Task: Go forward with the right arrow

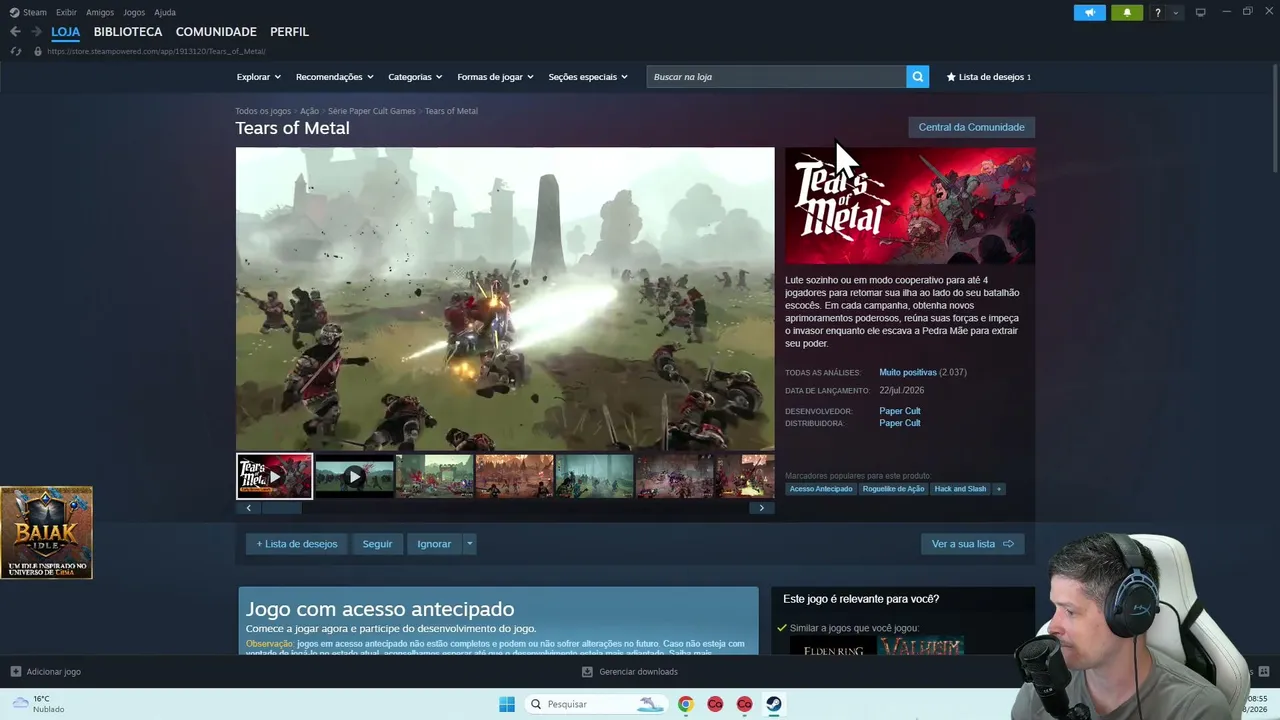Action: [36, 32]
